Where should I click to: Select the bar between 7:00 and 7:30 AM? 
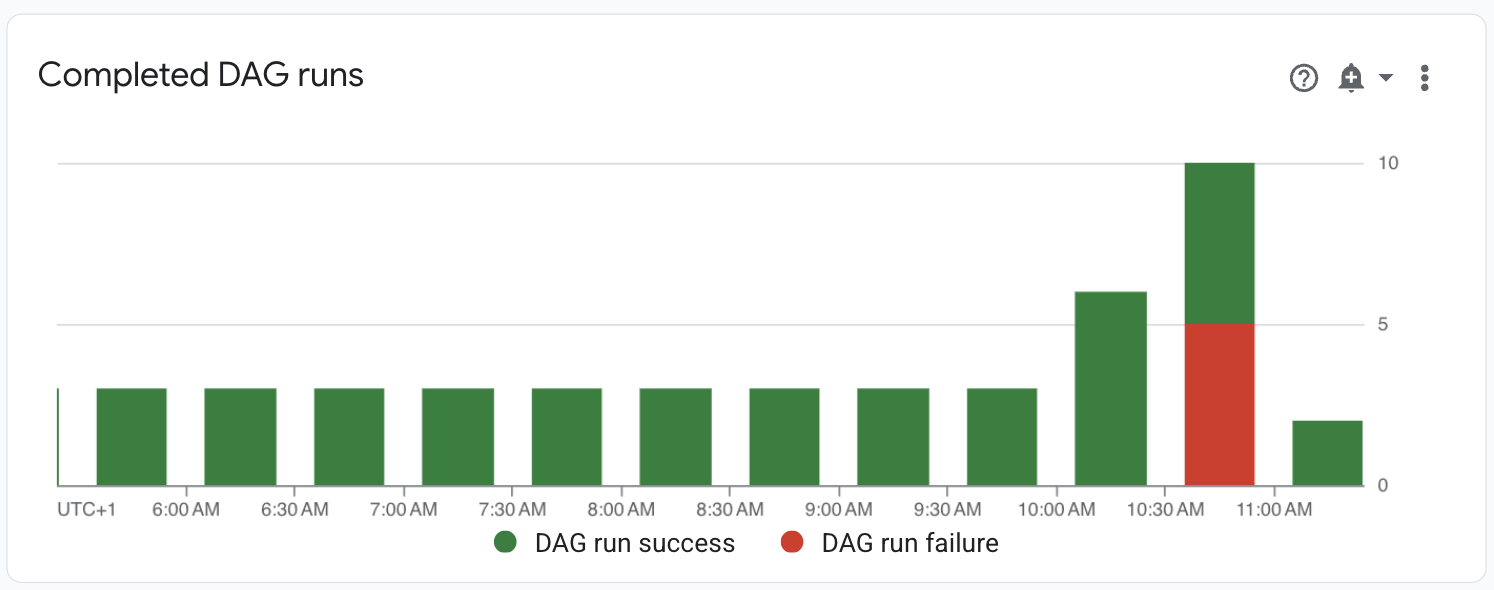click(458, 437)
